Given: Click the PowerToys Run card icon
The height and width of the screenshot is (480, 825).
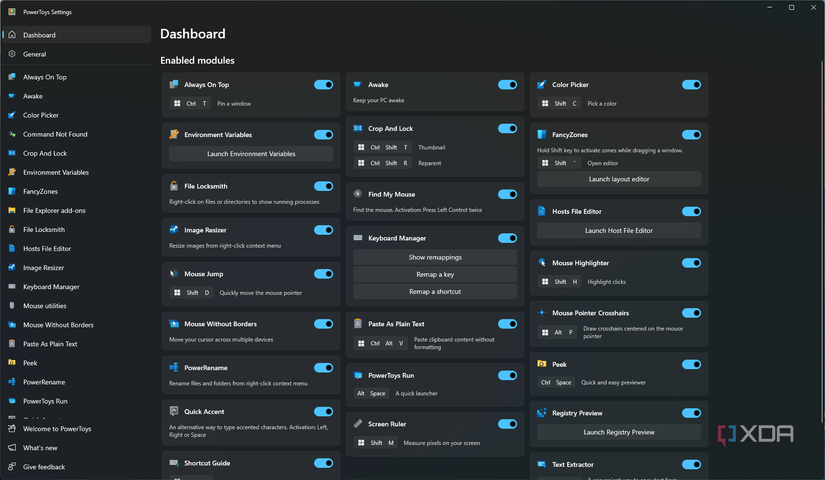Looking at the screenshot, I should point(358,375).
